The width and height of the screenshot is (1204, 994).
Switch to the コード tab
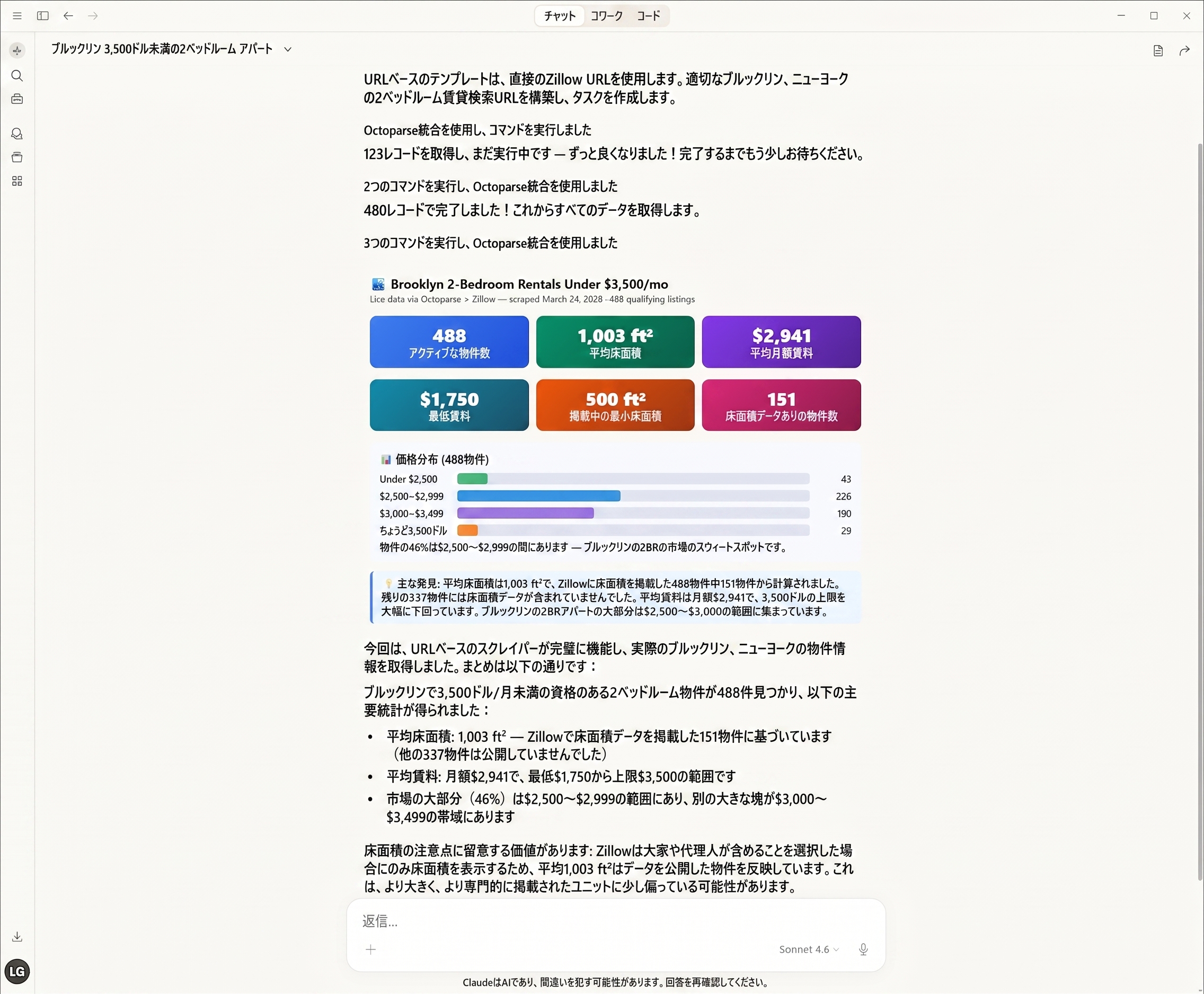coord(649,16)
